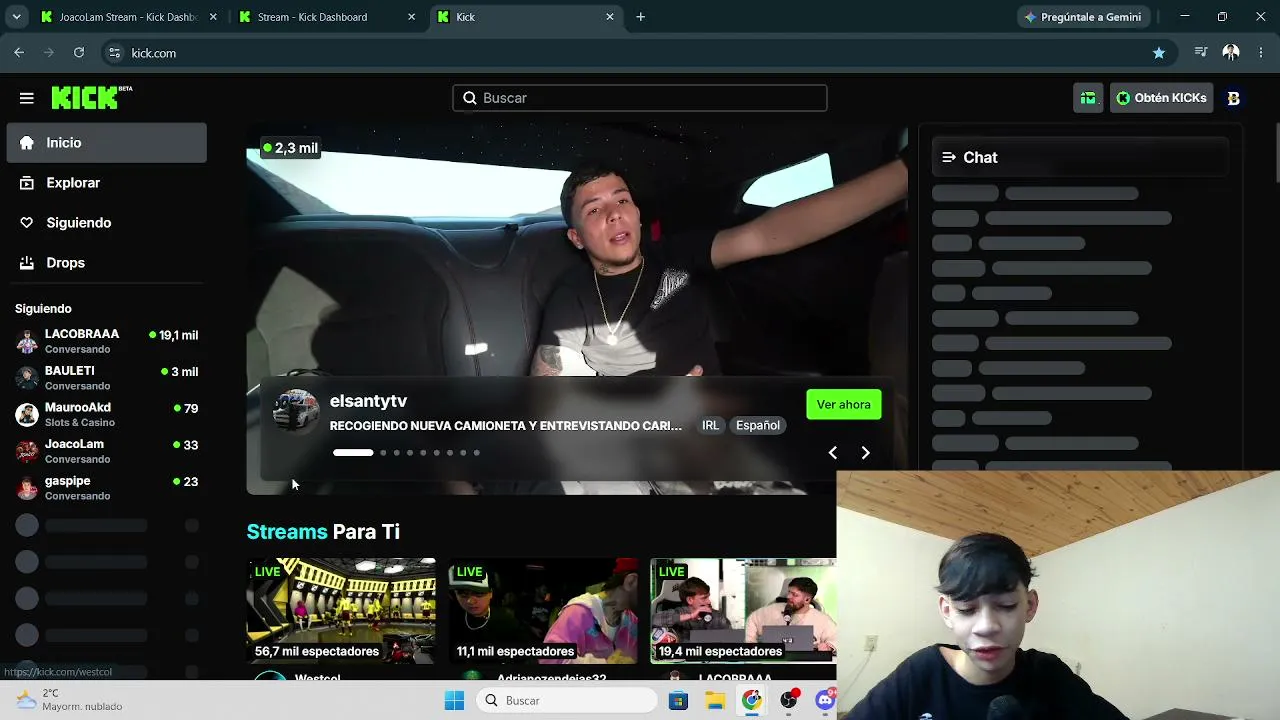
Task: Go back in browser history
Action: pyautogui.click(x=19, y=53)
